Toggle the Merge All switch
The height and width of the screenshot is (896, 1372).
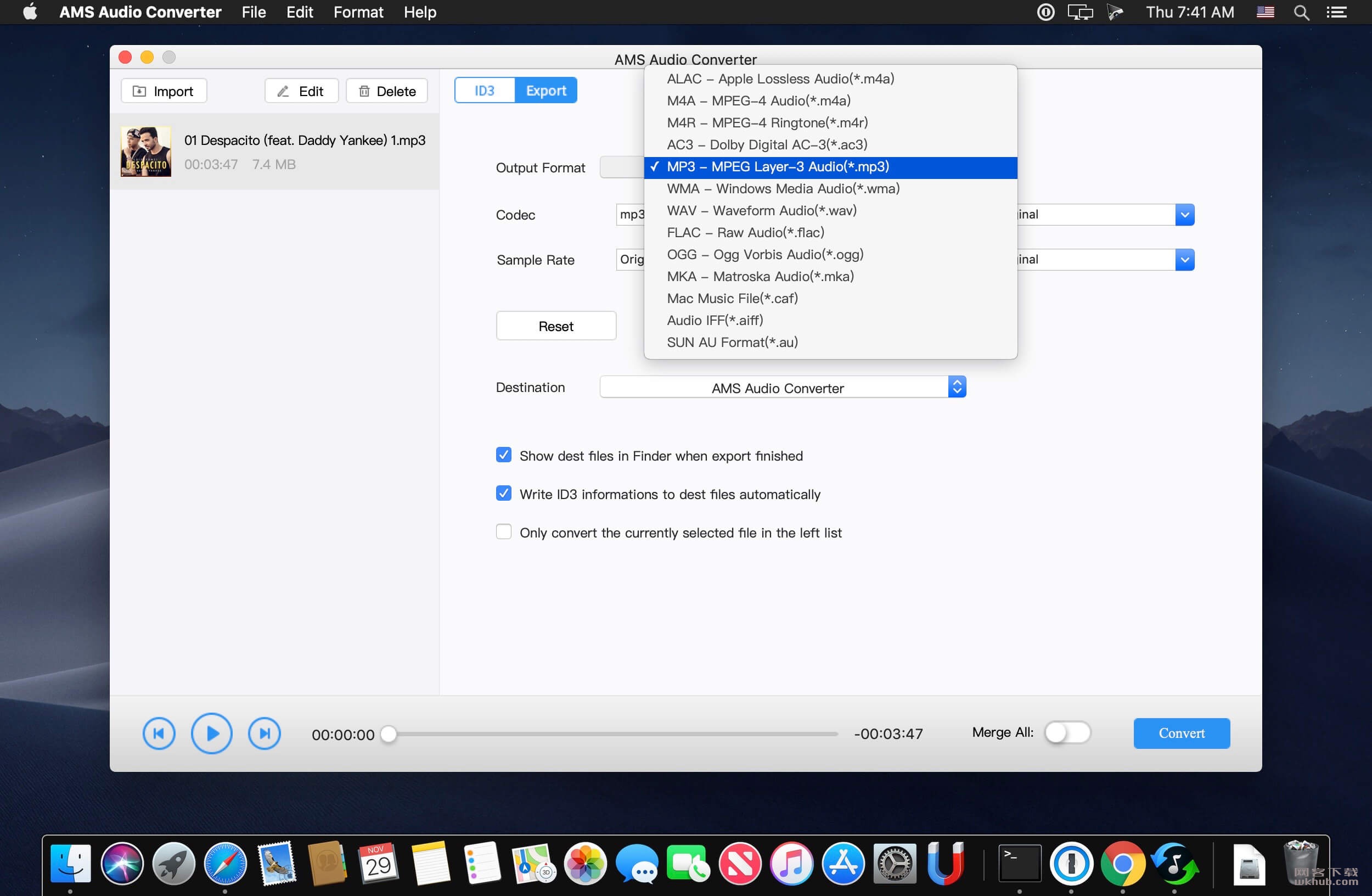tap(1067, 733)
